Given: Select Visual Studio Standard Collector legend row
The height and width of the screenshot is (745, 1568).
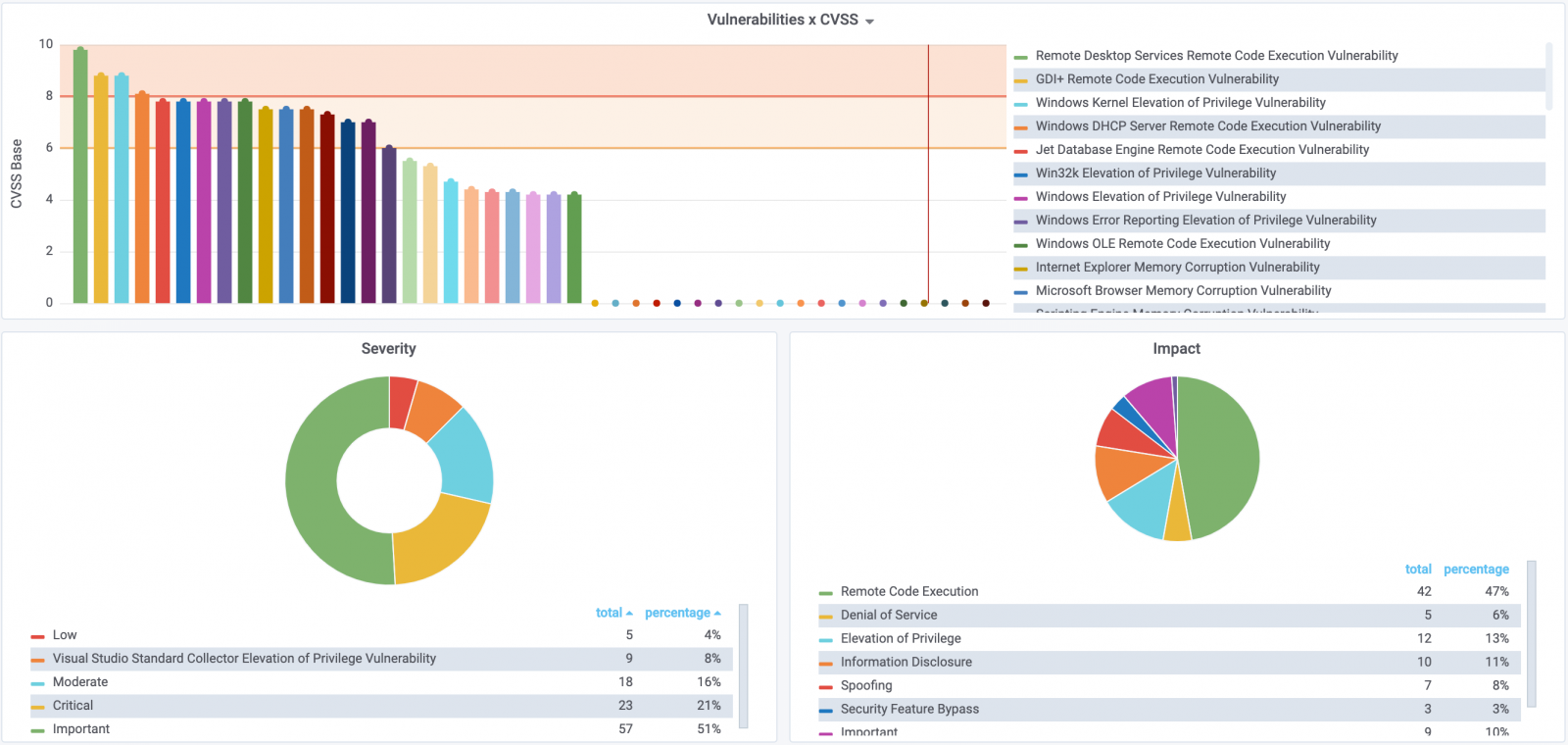Looking at the screenshot, I should (382, 659).
